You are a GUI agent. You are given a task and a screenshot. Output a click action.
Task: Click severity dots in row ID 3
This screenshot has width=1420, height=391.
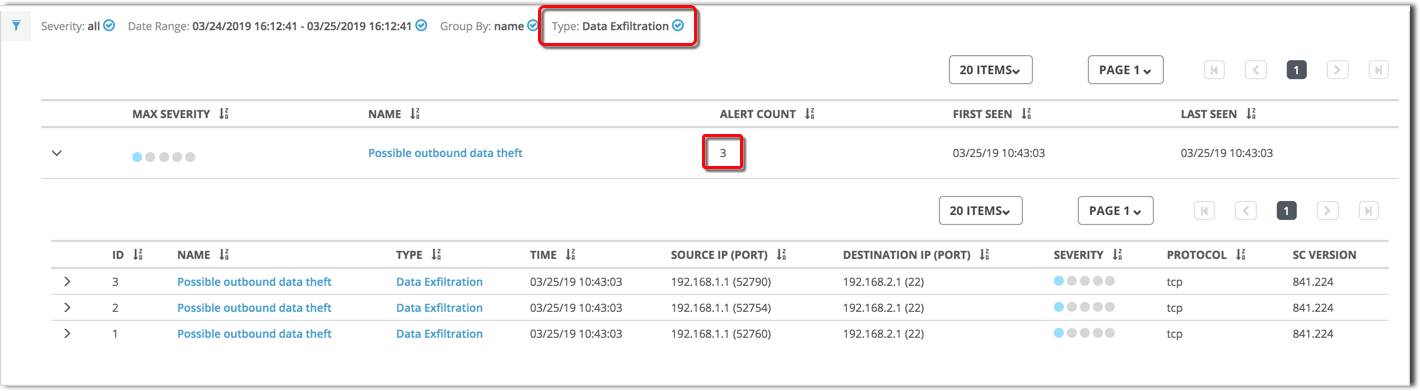point(1084,282)
